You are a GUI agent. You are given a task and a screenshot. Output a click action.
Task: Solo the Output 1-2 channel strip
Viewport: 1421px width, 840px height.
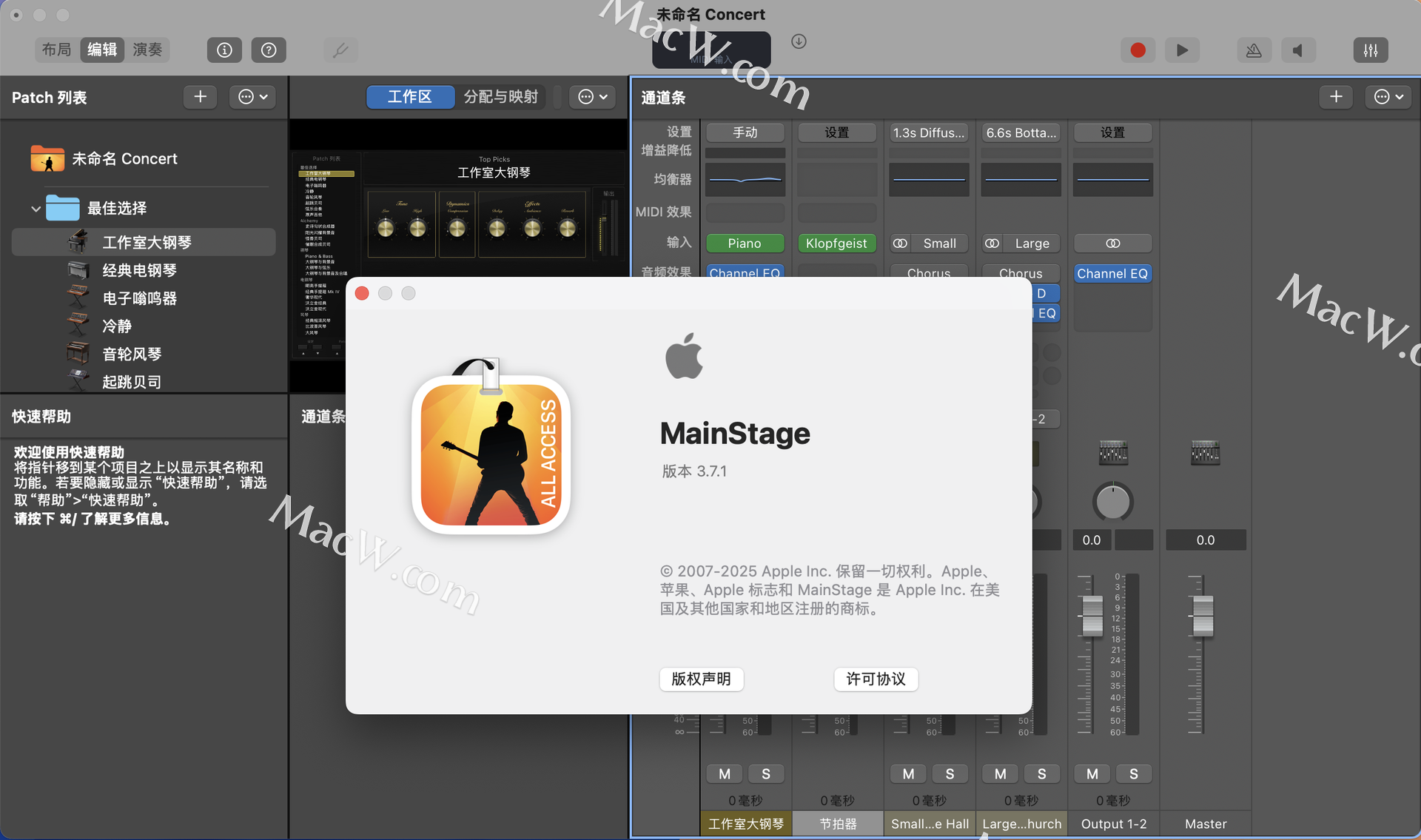(x=1134, y=773)
